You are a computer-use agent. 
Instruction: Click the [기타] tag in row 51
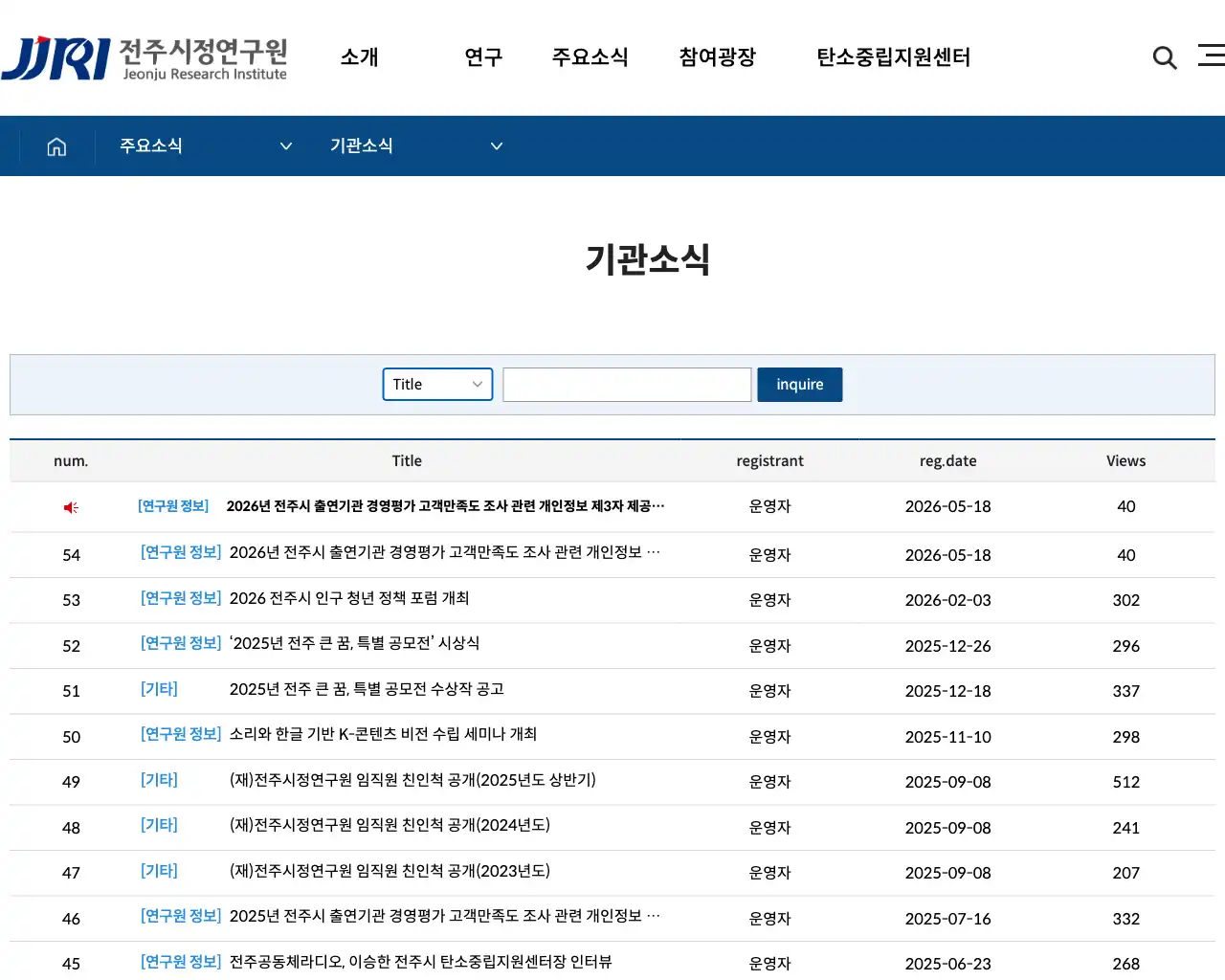click(x=159, y=689)
